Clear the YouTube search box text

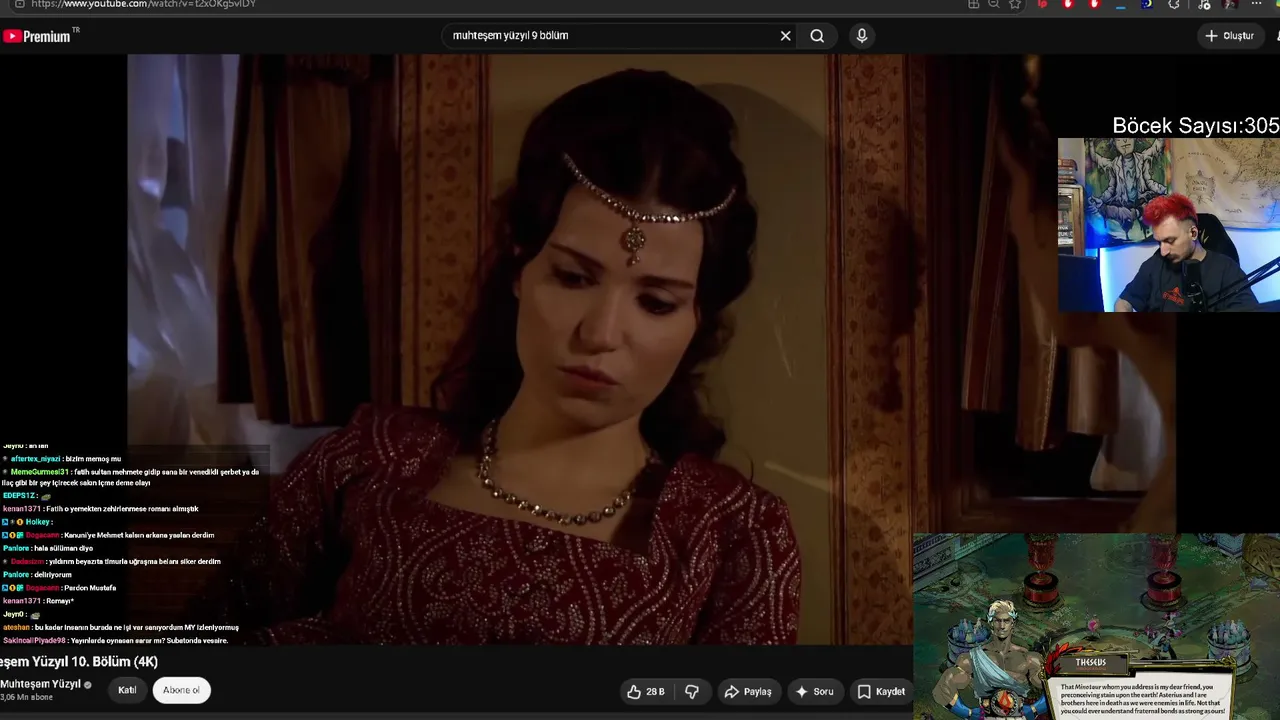point(785,36)
